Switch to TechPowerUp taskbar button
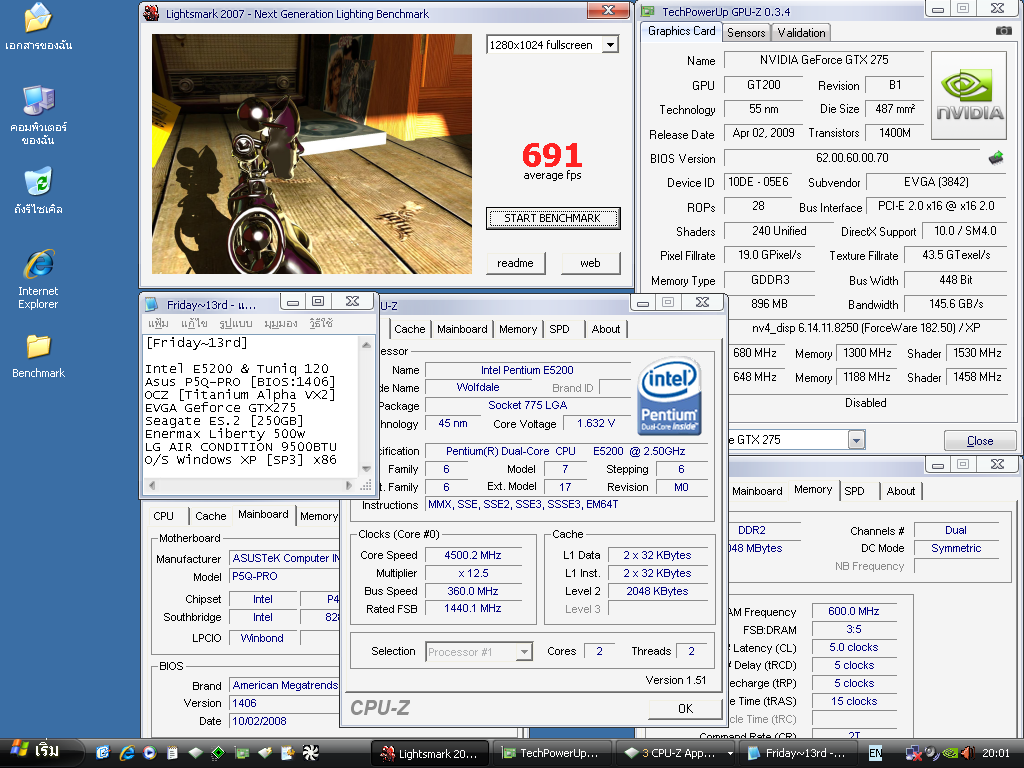The width and height of the screenshot is (1024, 768). coord(551,753)
